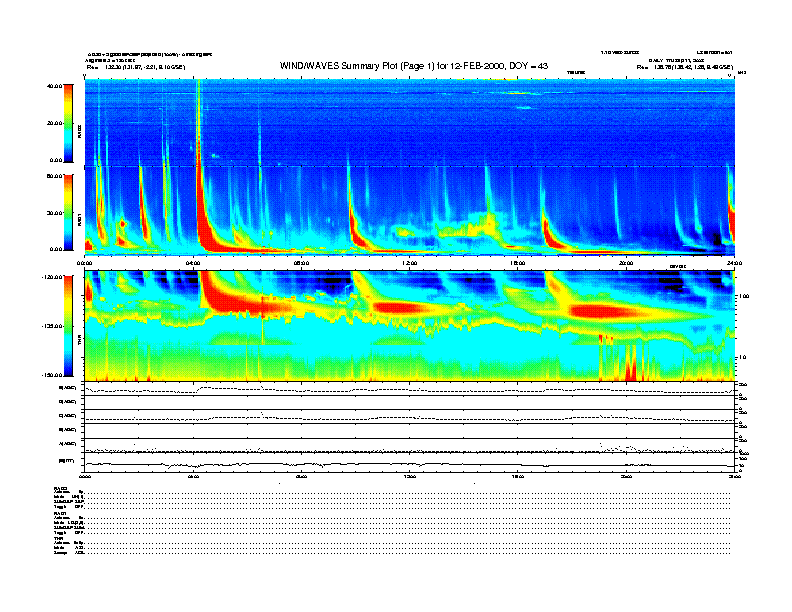Click the '10' tick on TNR right axis
Screen dimensions: 792x612
pos(742,358)
